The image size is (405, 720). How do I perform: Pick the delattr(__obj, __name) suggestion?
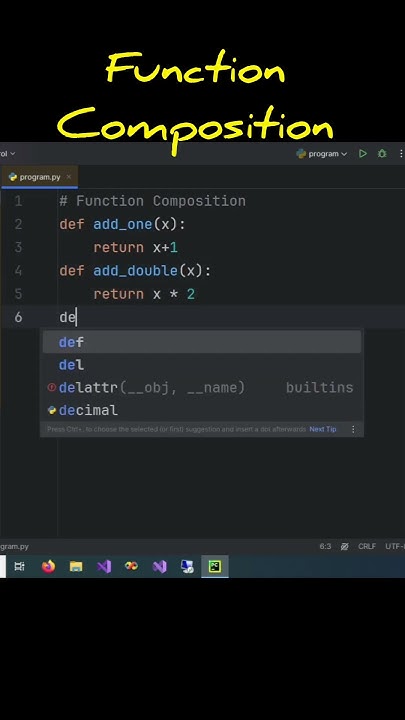(x=202, y=388)
